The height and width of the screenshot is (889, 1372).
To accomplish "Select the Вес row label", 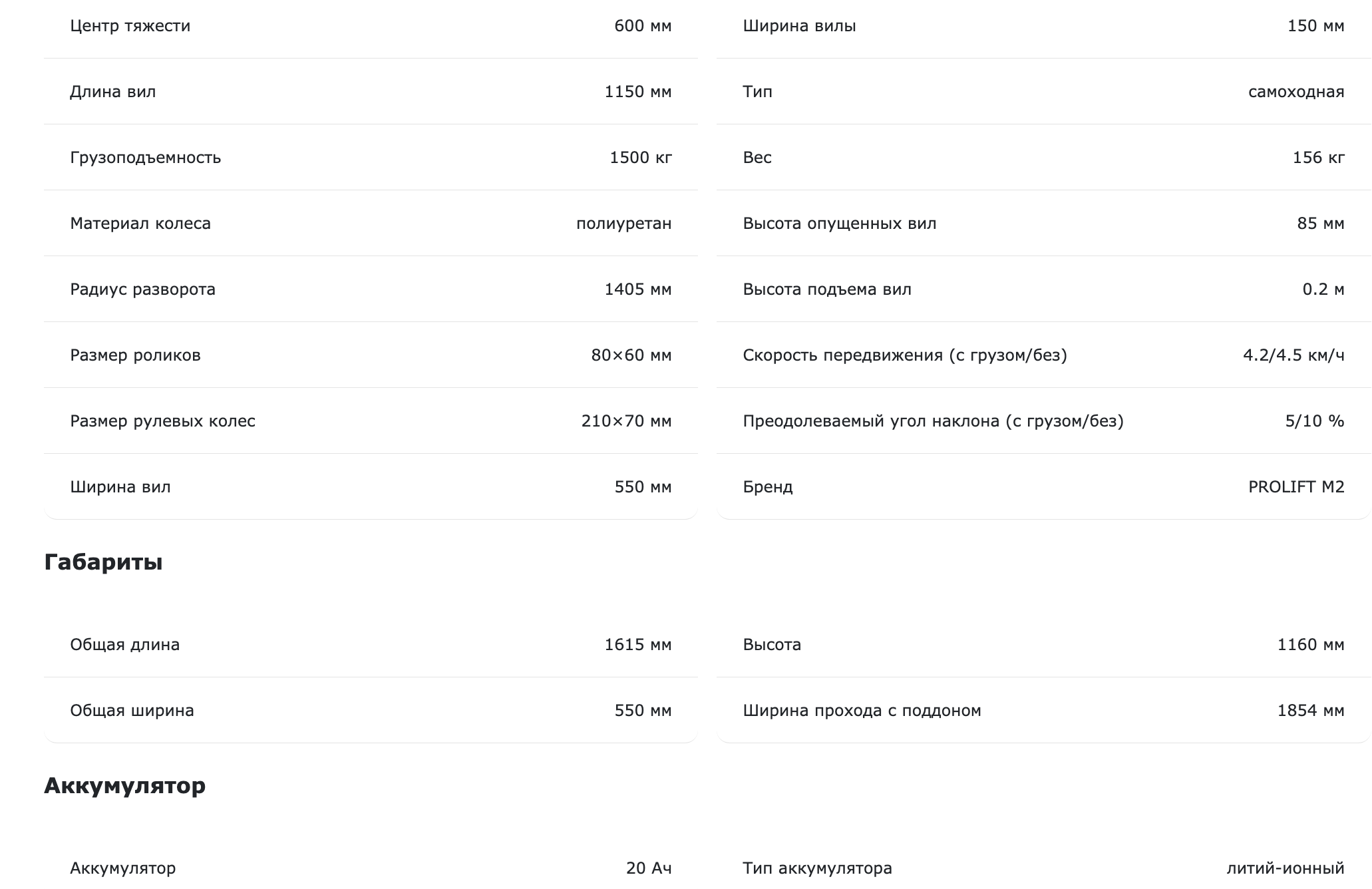I will pos(757,158).
